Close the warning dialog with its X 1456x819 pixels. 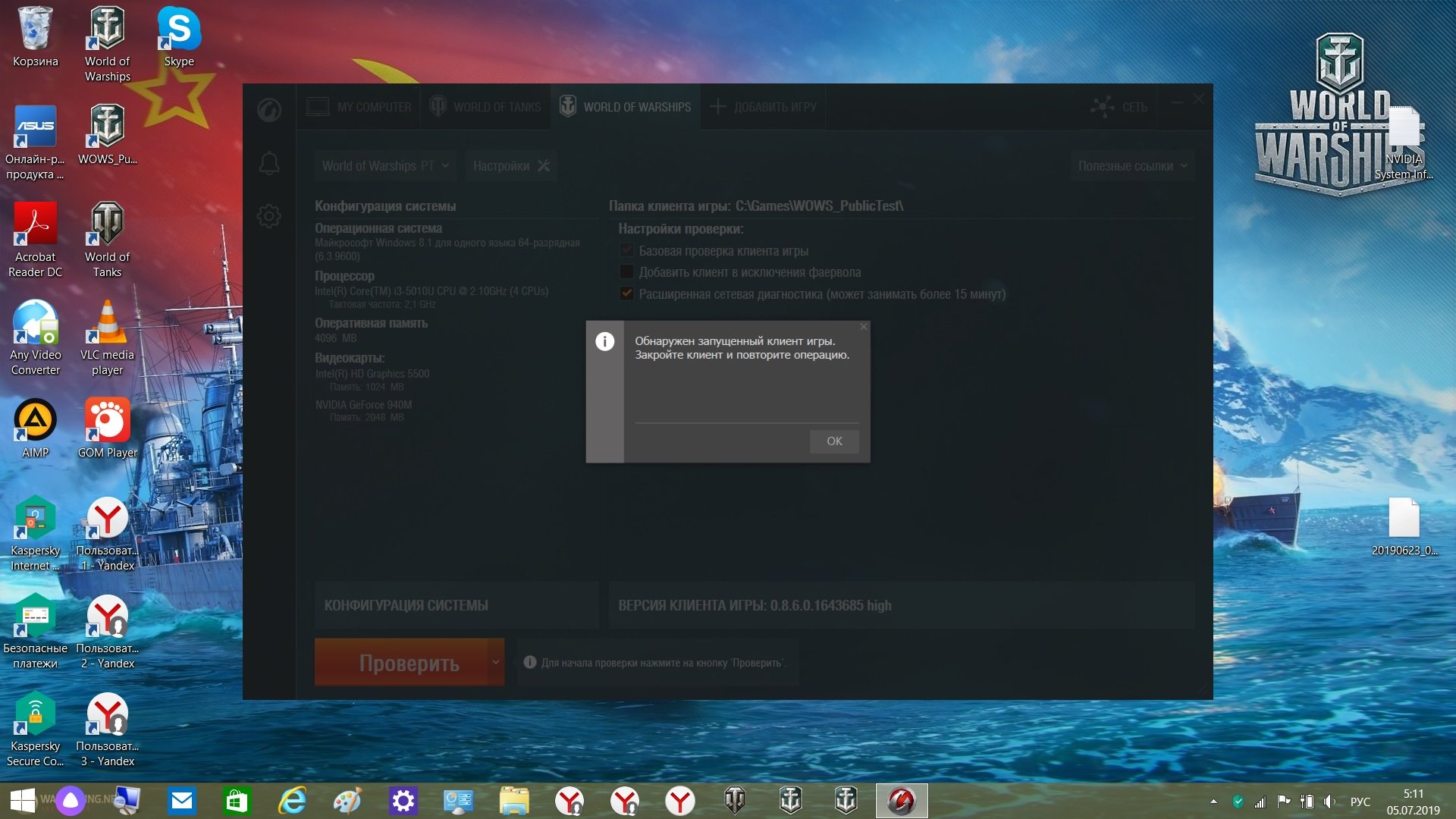click(x=863, y=327)
